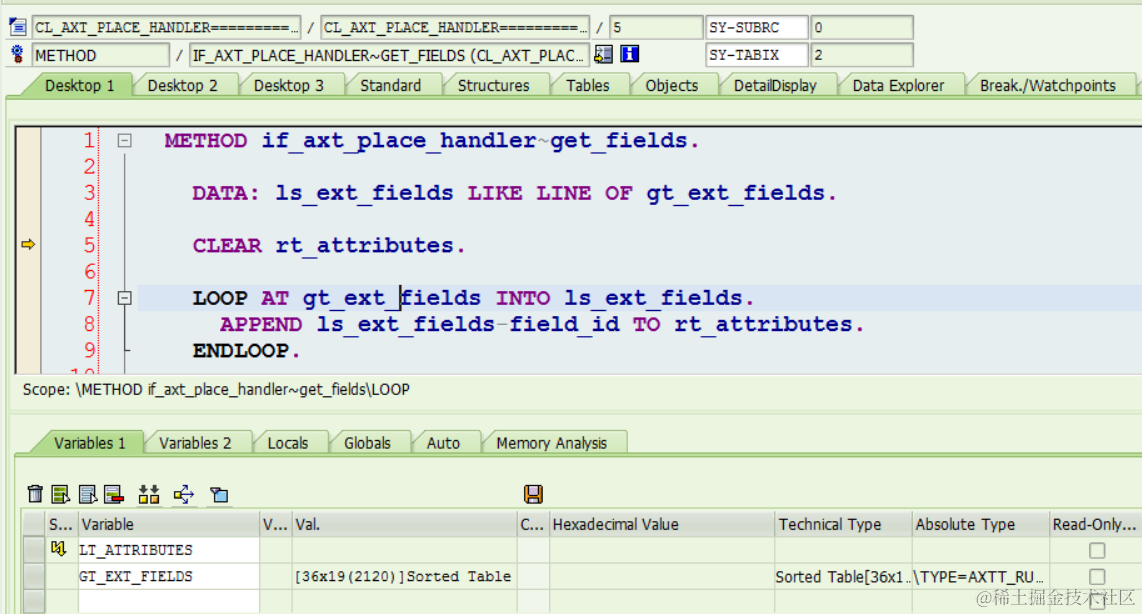
Task: Click the Variable column header
Action: tap(169, 524)
